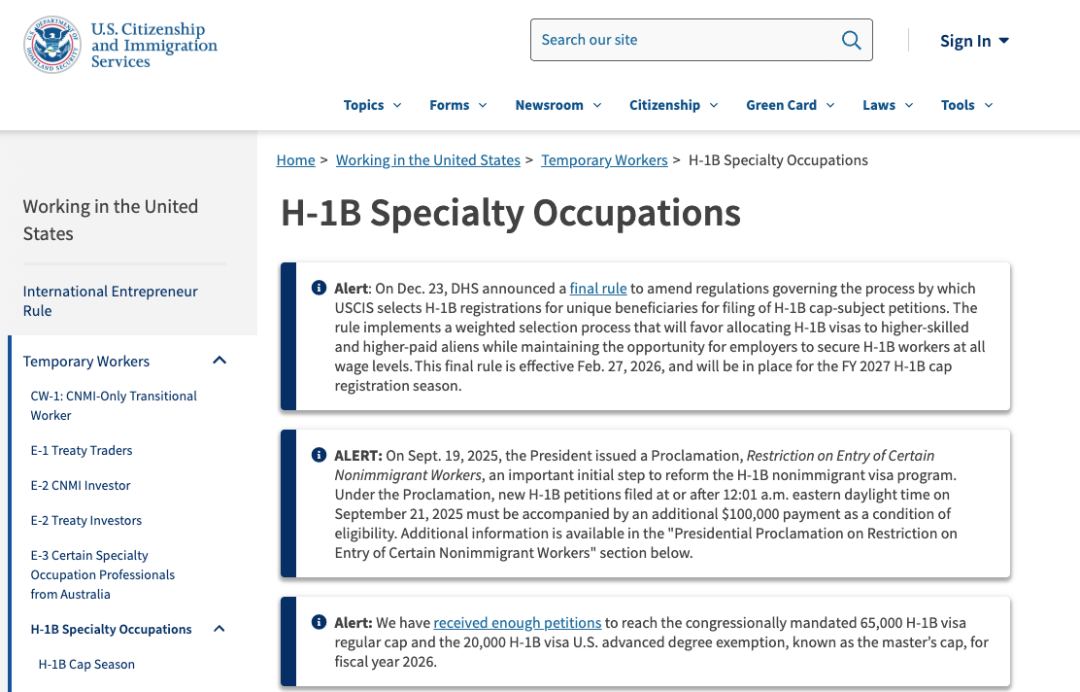Screen dimensions: 1080x692
Task: Click info icon on Sept. 19 proclamation alert
Action: 319,455
